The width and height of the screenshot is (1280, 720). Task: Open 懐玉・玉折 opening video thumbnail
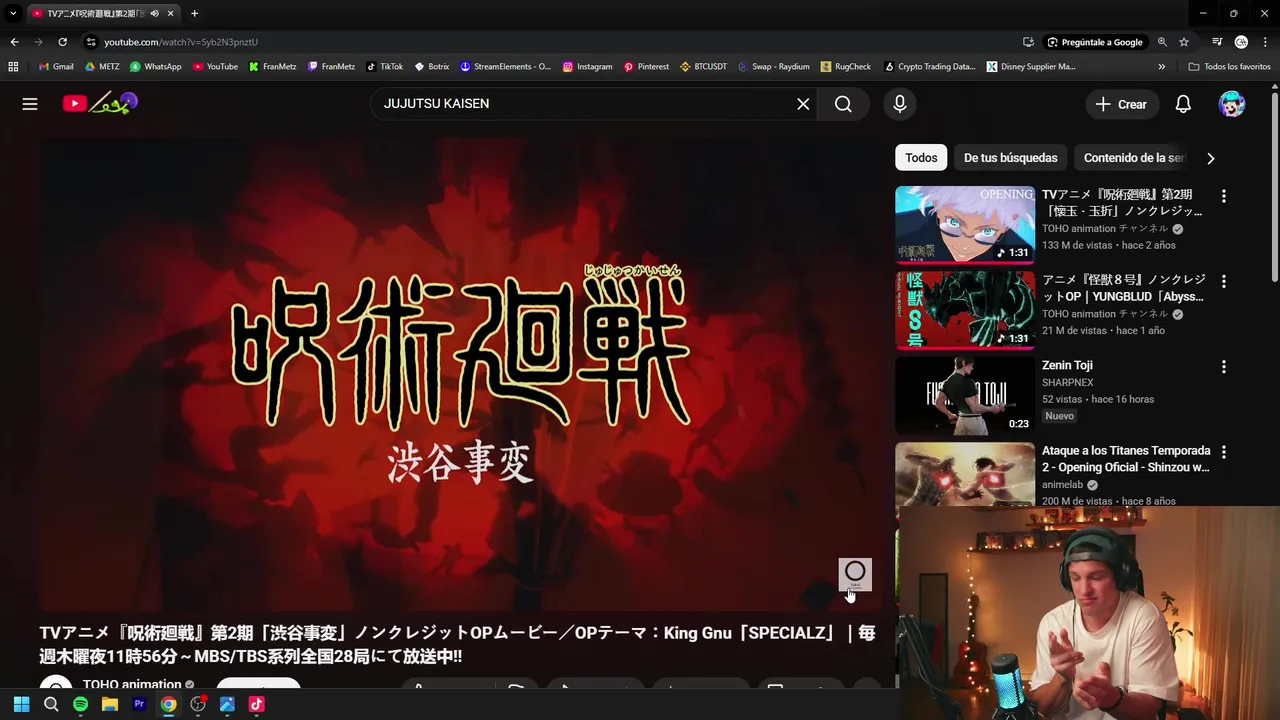tap(965, 225)
